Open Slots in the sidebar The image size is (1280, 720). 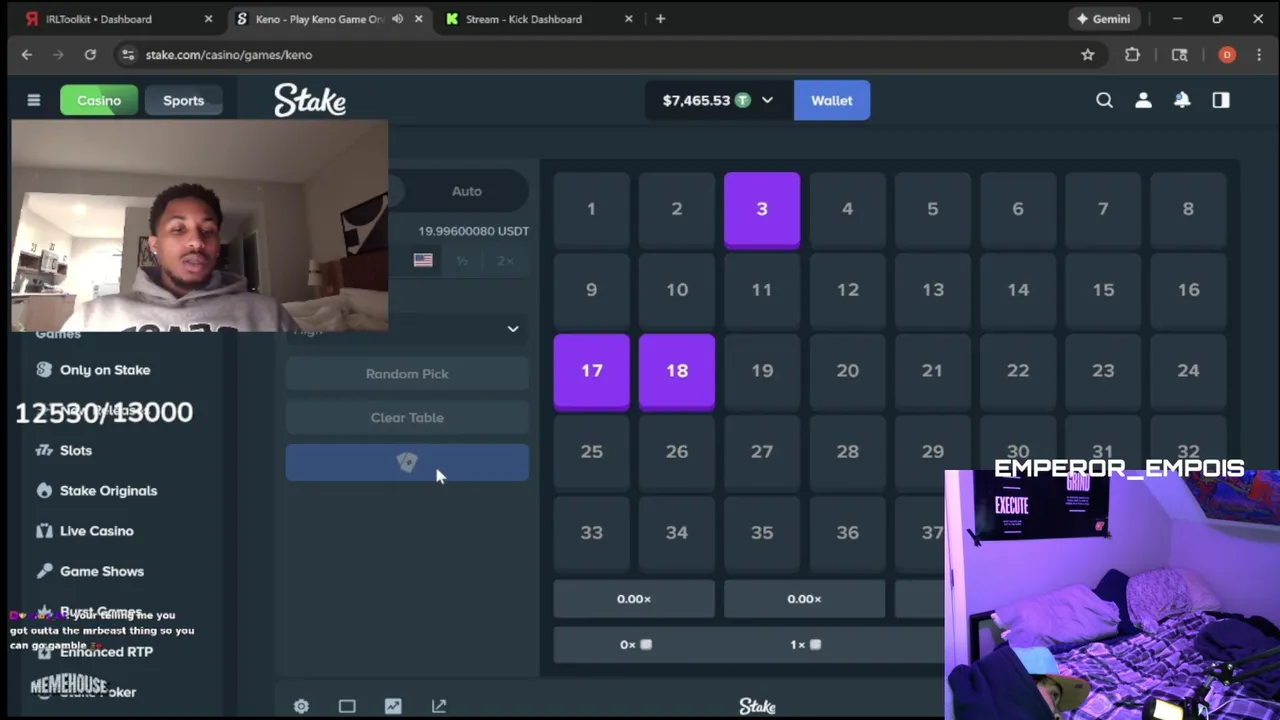pyautogui.click(x=76, y=450)
